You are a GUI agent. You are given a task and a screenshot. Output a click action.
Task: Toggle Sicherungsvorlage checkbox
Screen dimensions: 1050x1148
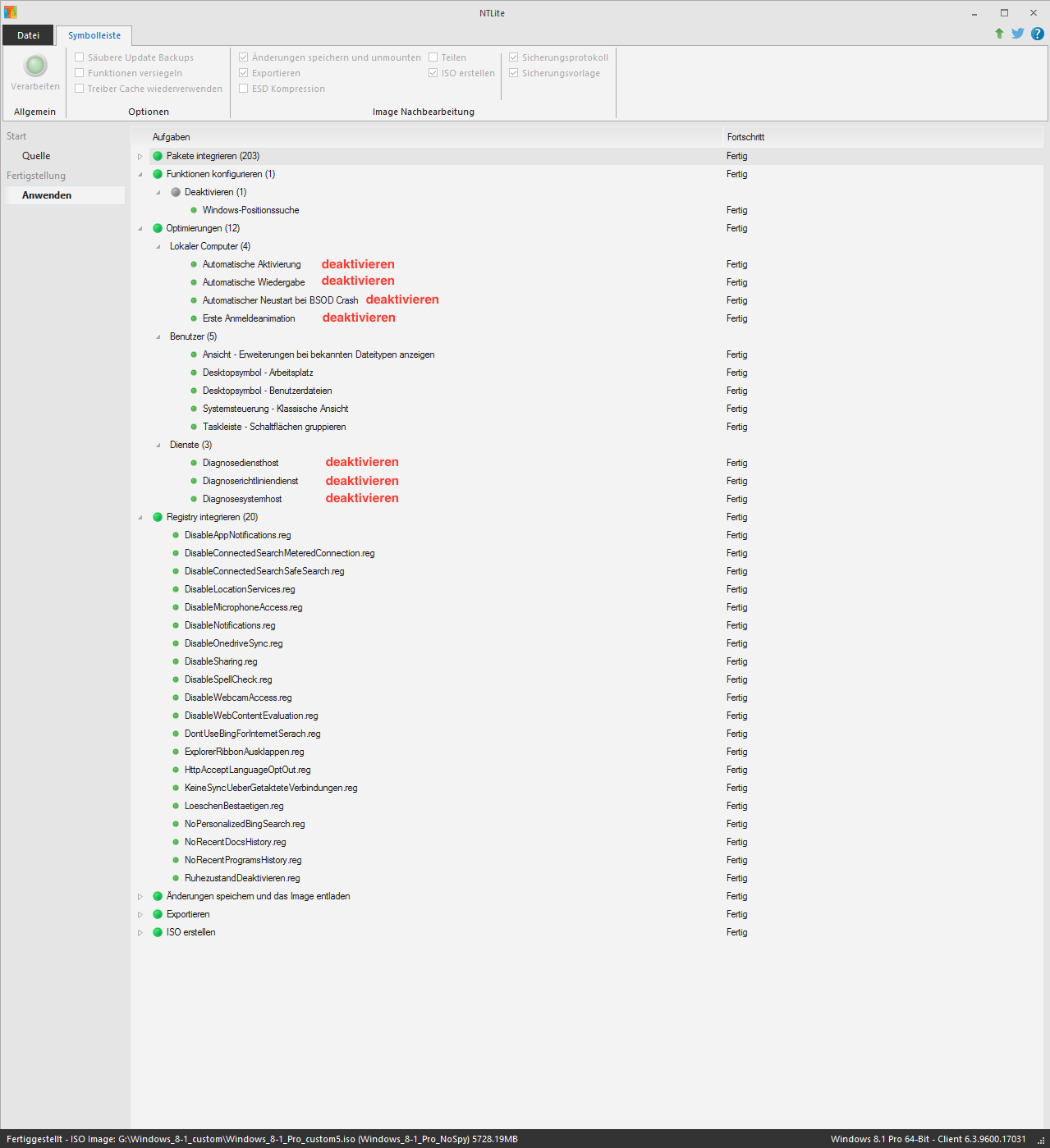514,73
